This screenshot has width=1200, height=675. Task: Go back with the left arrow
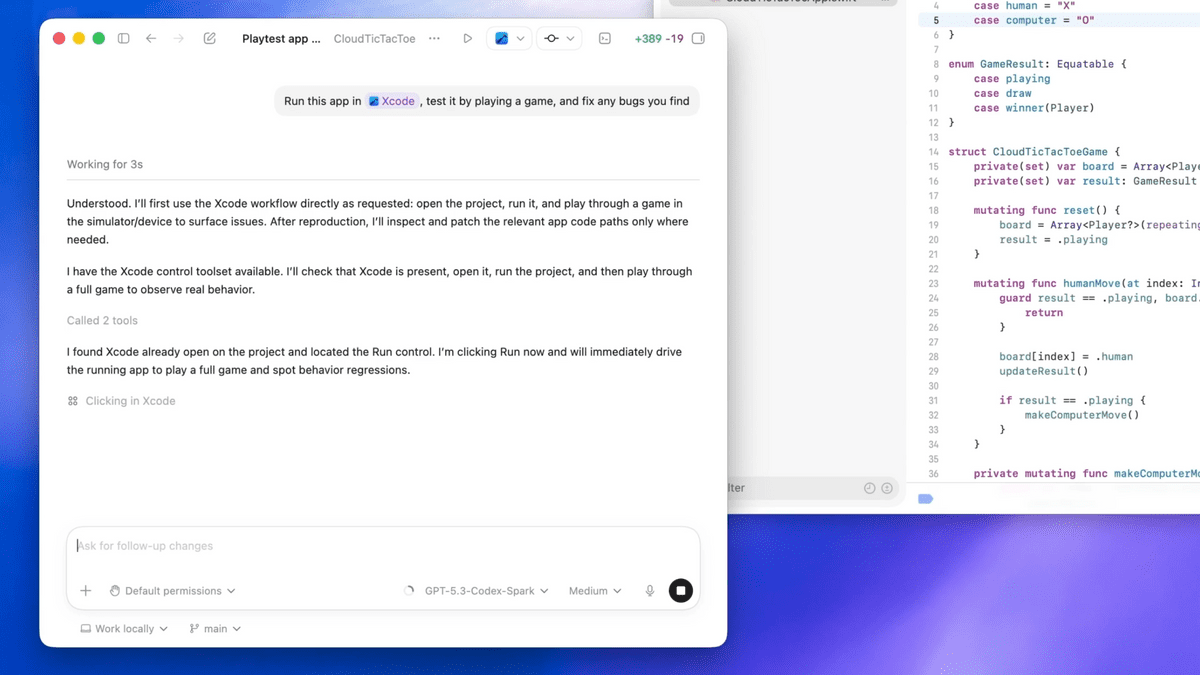(151, 39)
